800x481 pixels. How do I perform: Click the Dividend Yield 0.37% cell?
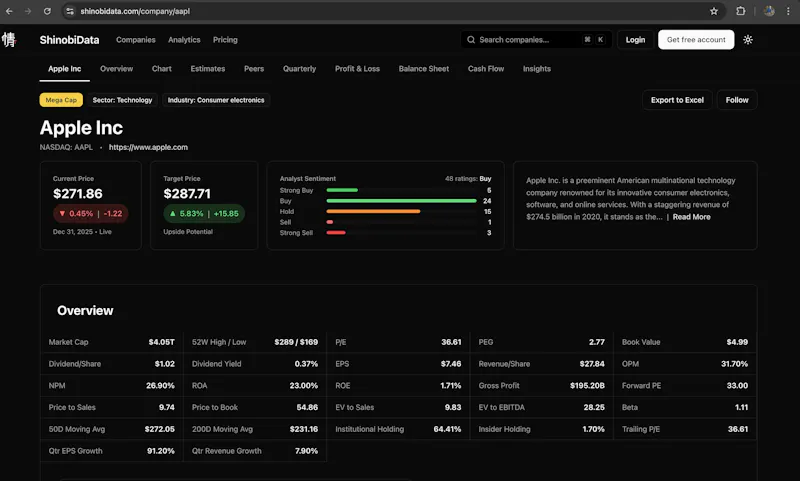(255, 364)
